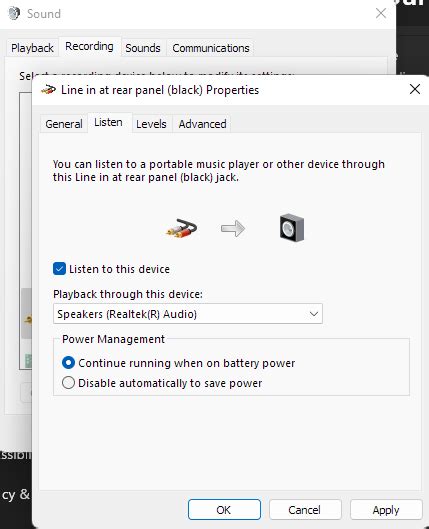429x529 pixels.
Task: Uncheck Listen to this device
Action: [x=59, y=269]
